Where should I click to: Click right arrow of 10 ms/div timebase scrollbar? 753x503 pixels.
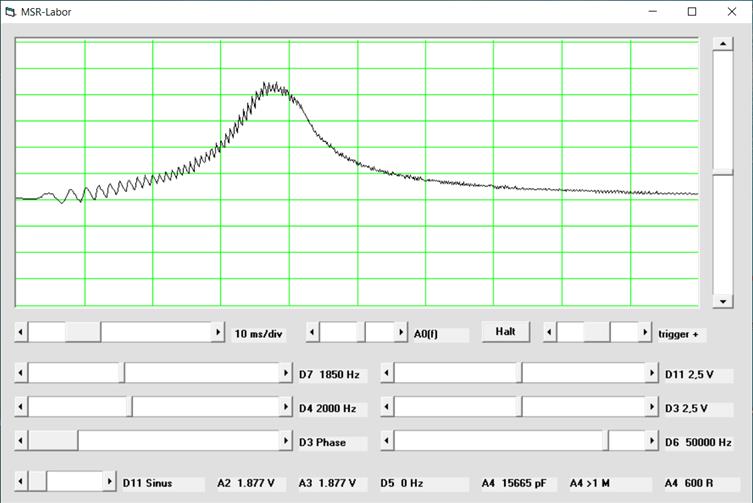click(x=218, y=332)
